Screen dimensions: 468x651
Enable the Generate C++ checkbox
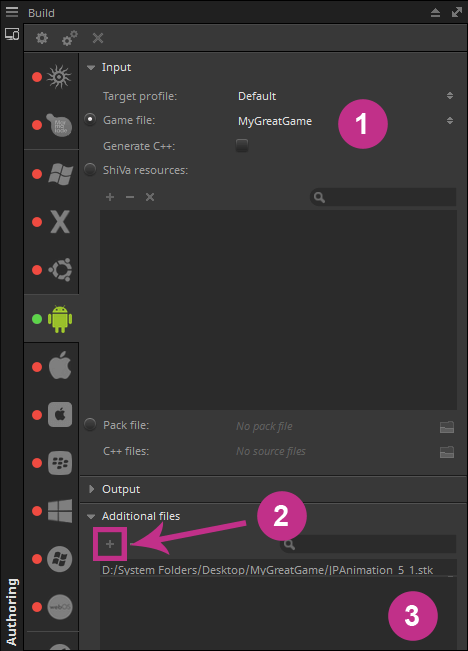click(242, 145)
